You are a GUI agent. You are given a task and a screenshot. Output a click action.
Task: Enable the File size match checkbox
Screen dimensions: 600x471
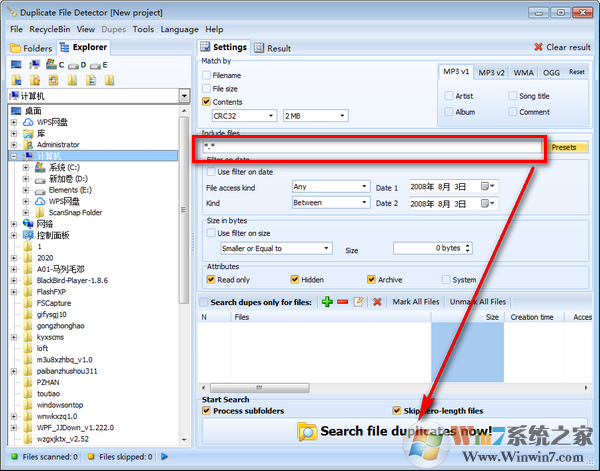click(x=206, y=88)
